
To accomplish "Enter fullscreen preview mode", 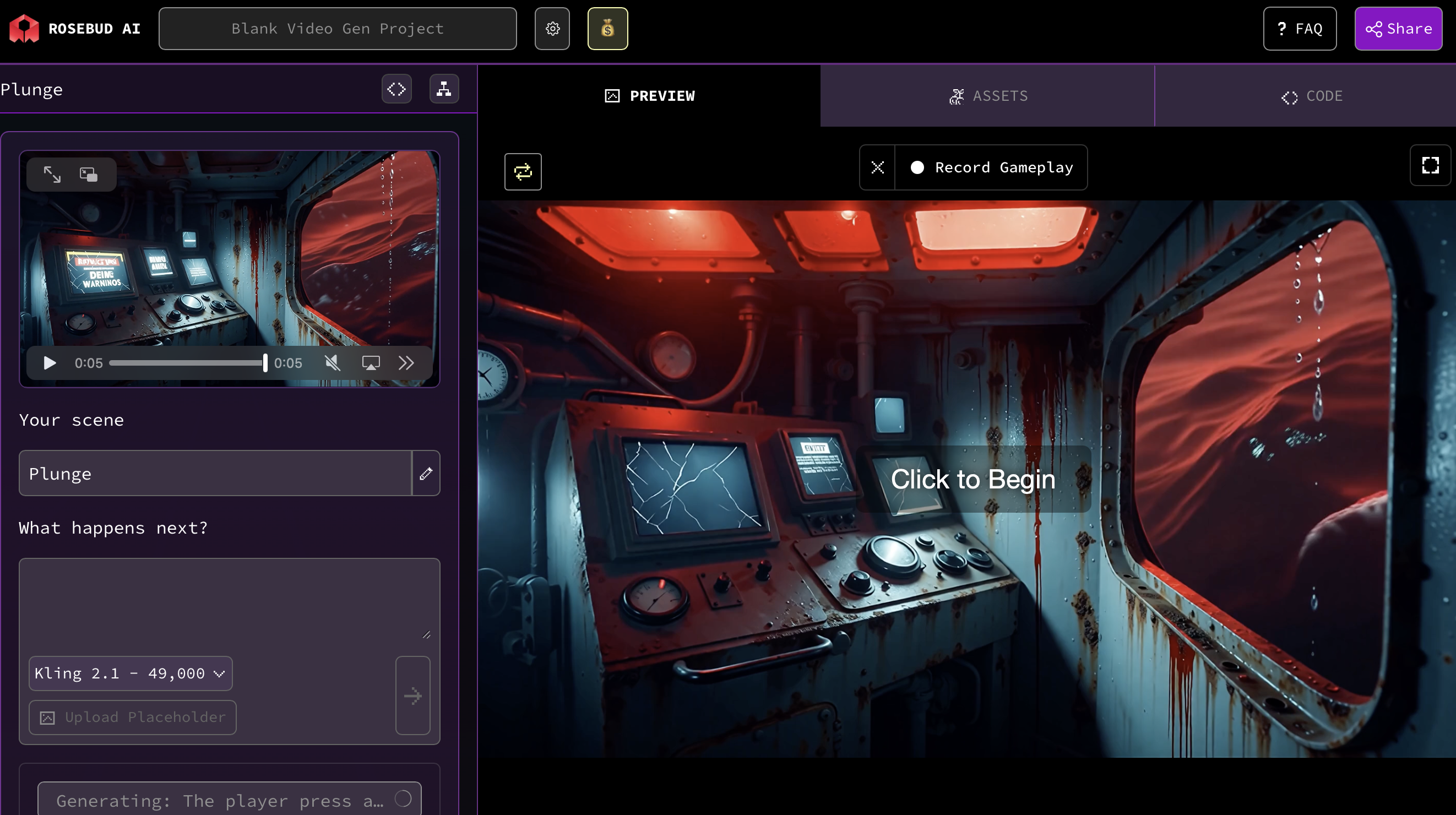I will pos(1430,166).
